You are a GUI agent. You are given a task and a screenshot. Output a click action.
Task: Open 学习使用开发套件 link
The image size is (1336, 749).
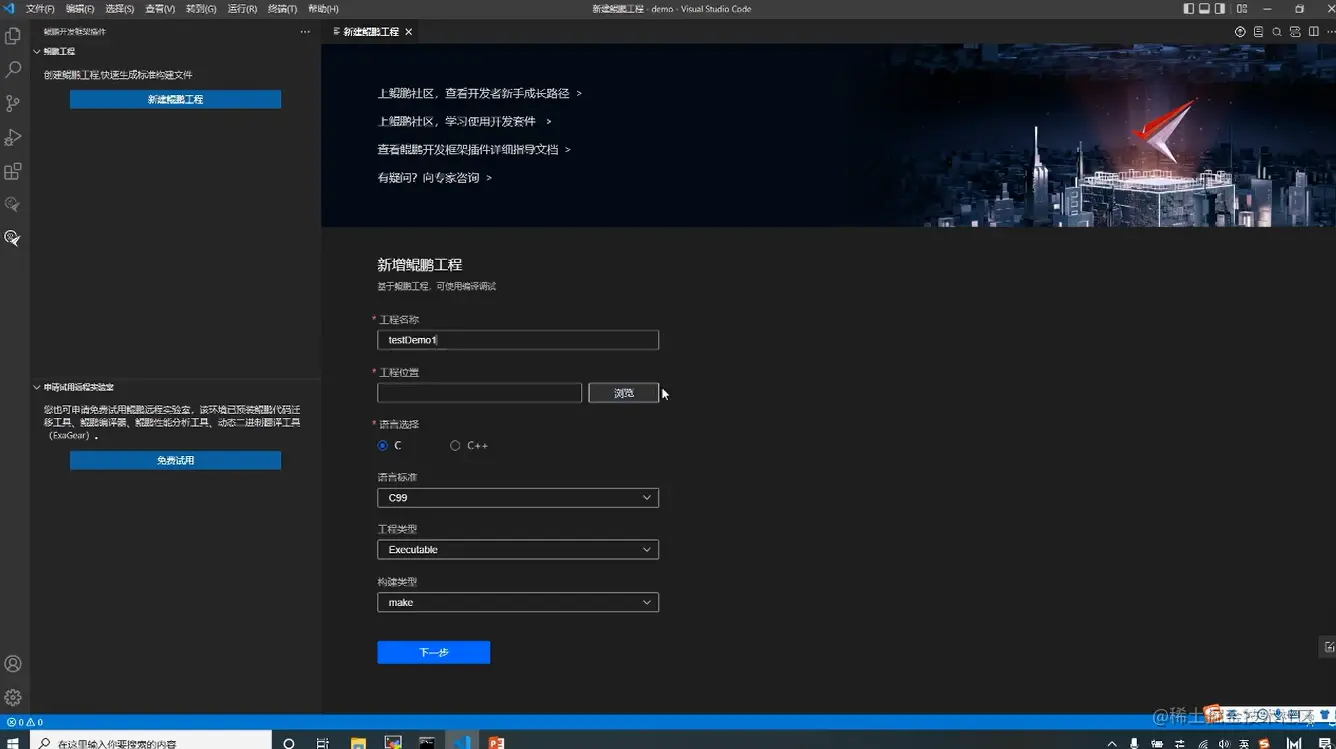(x=464, y=121)
